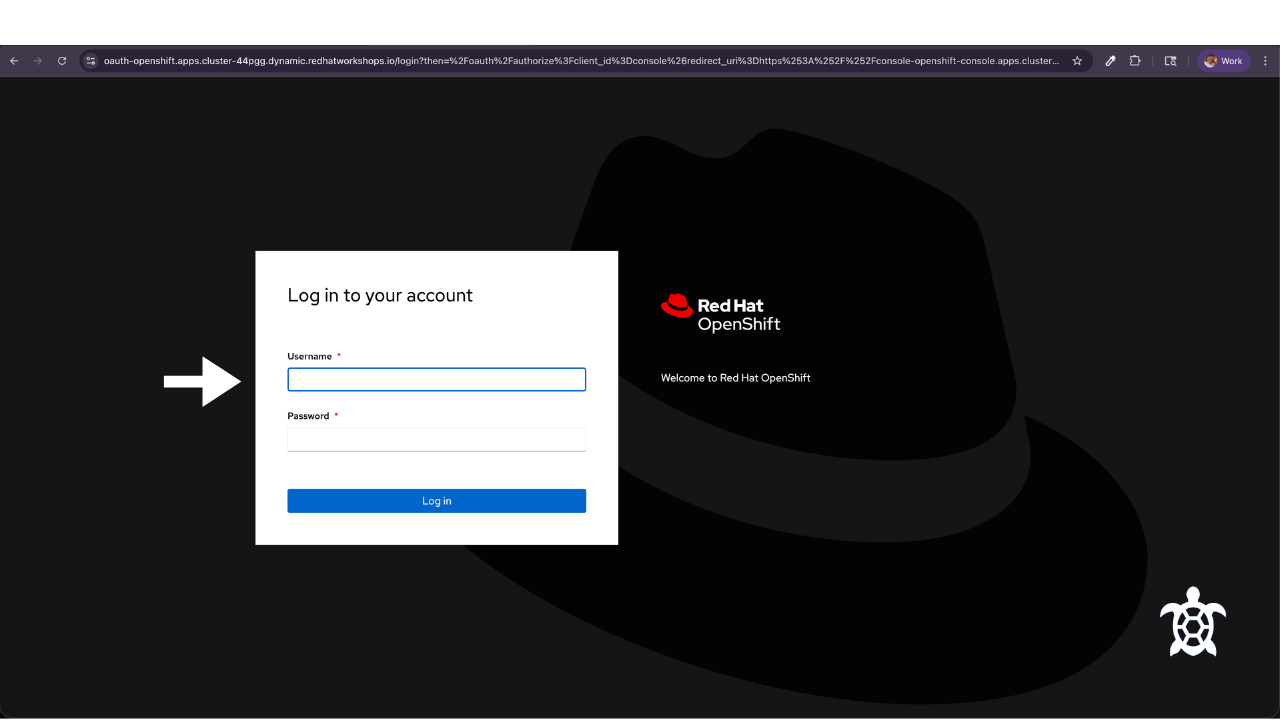
Task: Click the Username label text
Action: 310,356
